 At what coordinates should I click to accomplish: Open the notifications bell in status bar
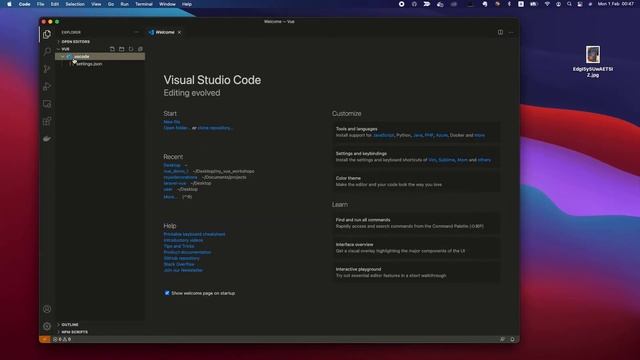click(512, 339)
